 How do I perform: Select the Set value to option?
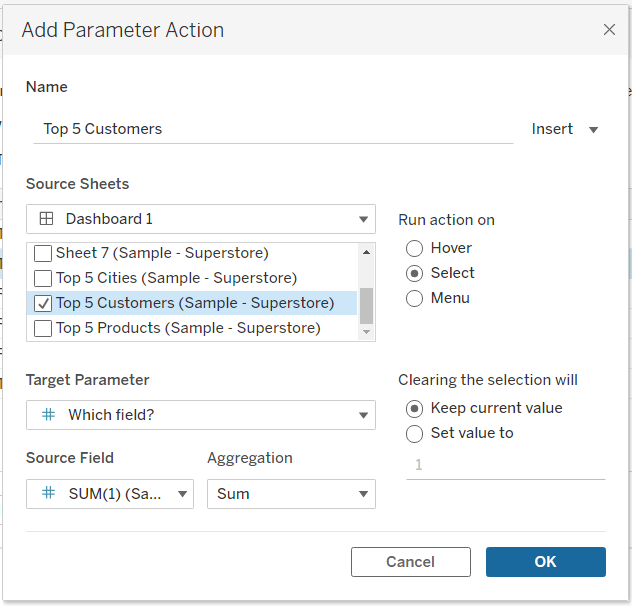[x=415, y=433]
